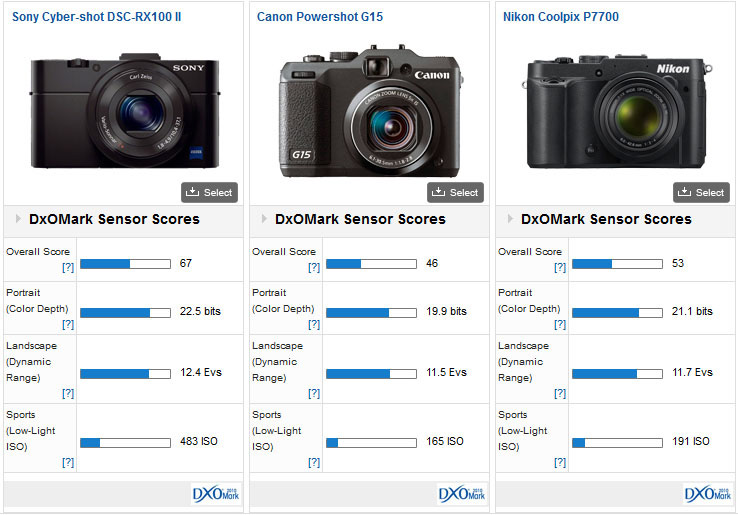Click the Sony 'DxOMark Sensor Scores' heading text
This screenshot has width=738, height=515.
114,219
